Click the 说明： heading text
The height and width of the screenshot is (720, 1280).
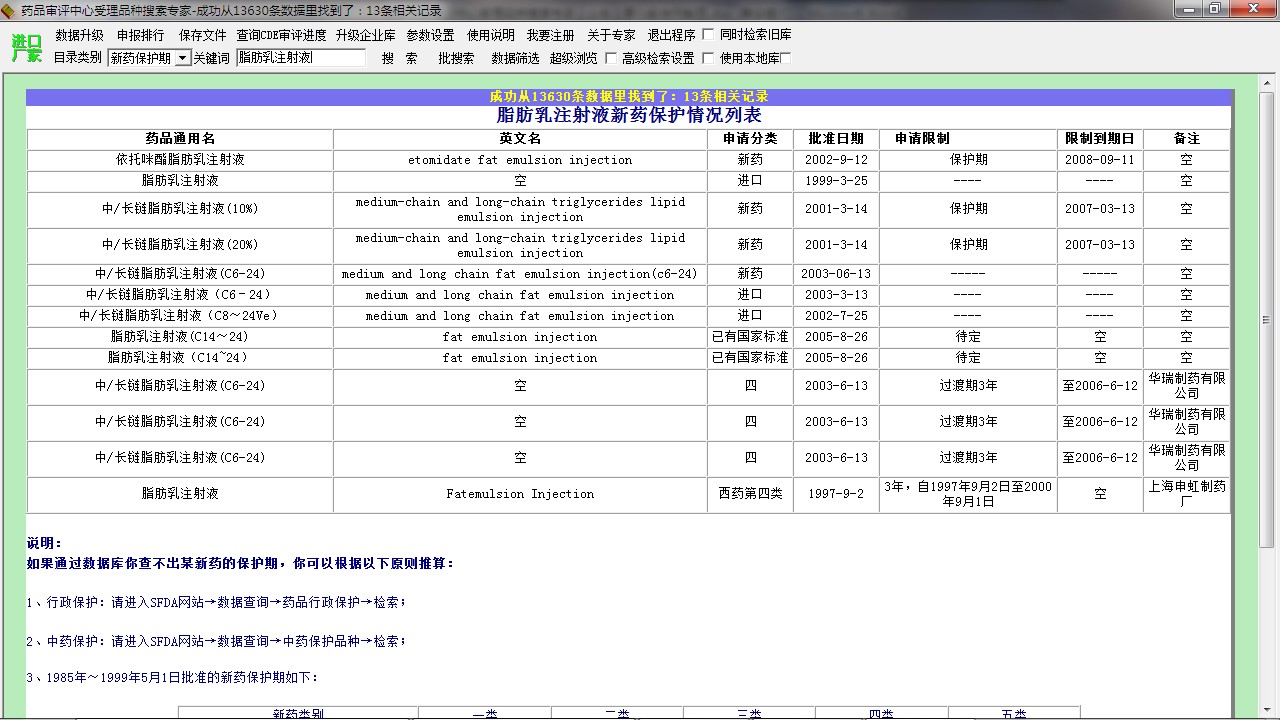click(x=45, y=543)
